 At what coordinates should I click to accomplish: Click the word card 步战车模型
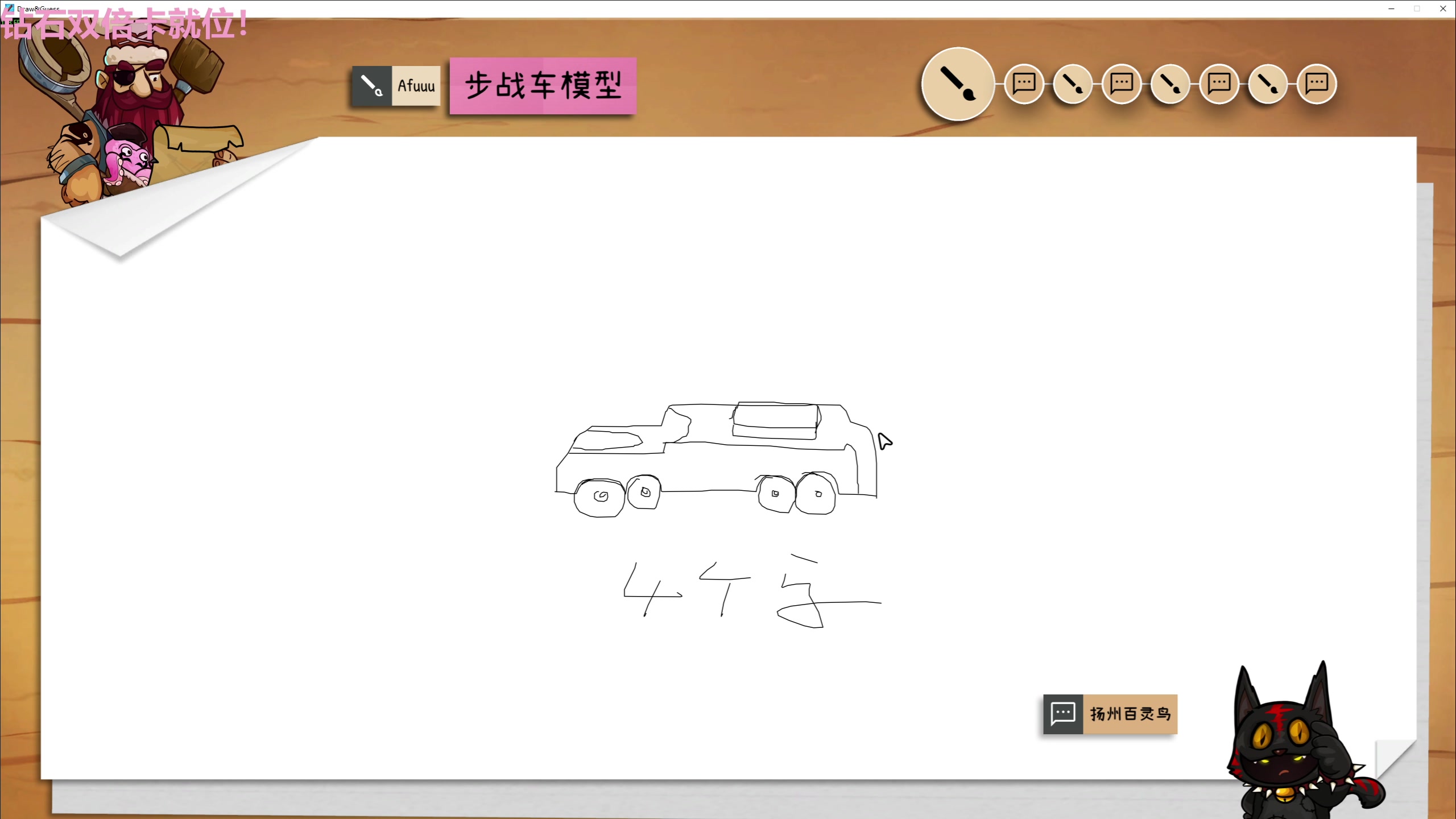(x=542, y=88)
